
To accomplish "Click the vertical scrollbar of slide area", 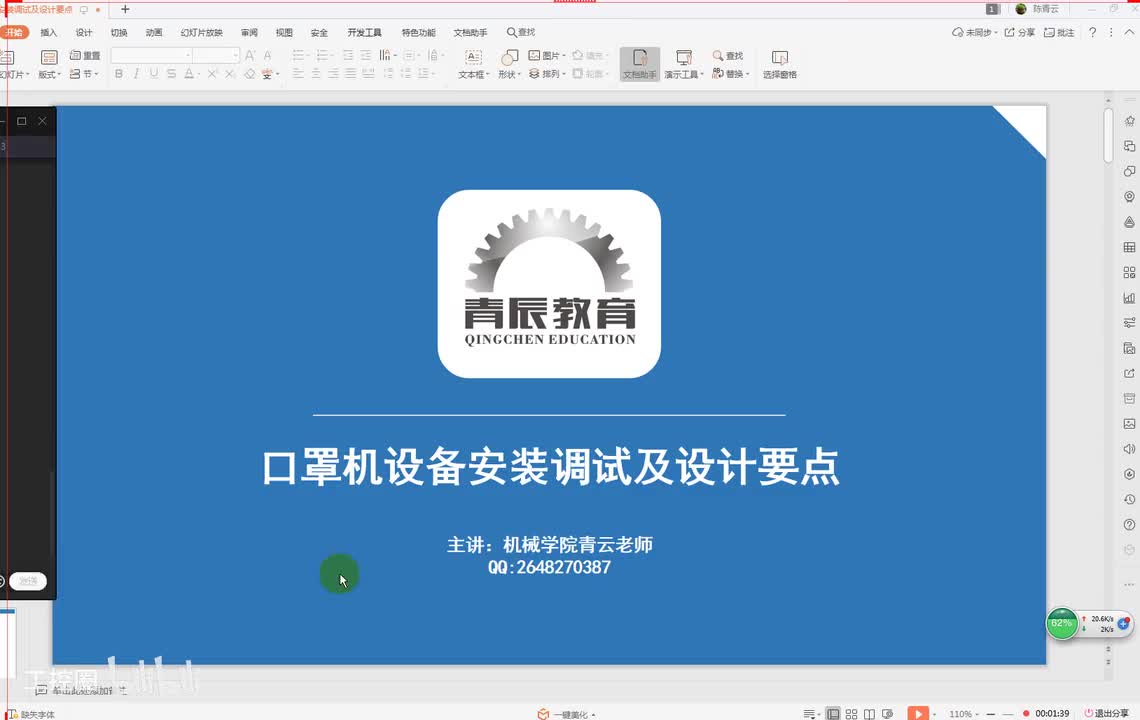I will point(1108,135).
